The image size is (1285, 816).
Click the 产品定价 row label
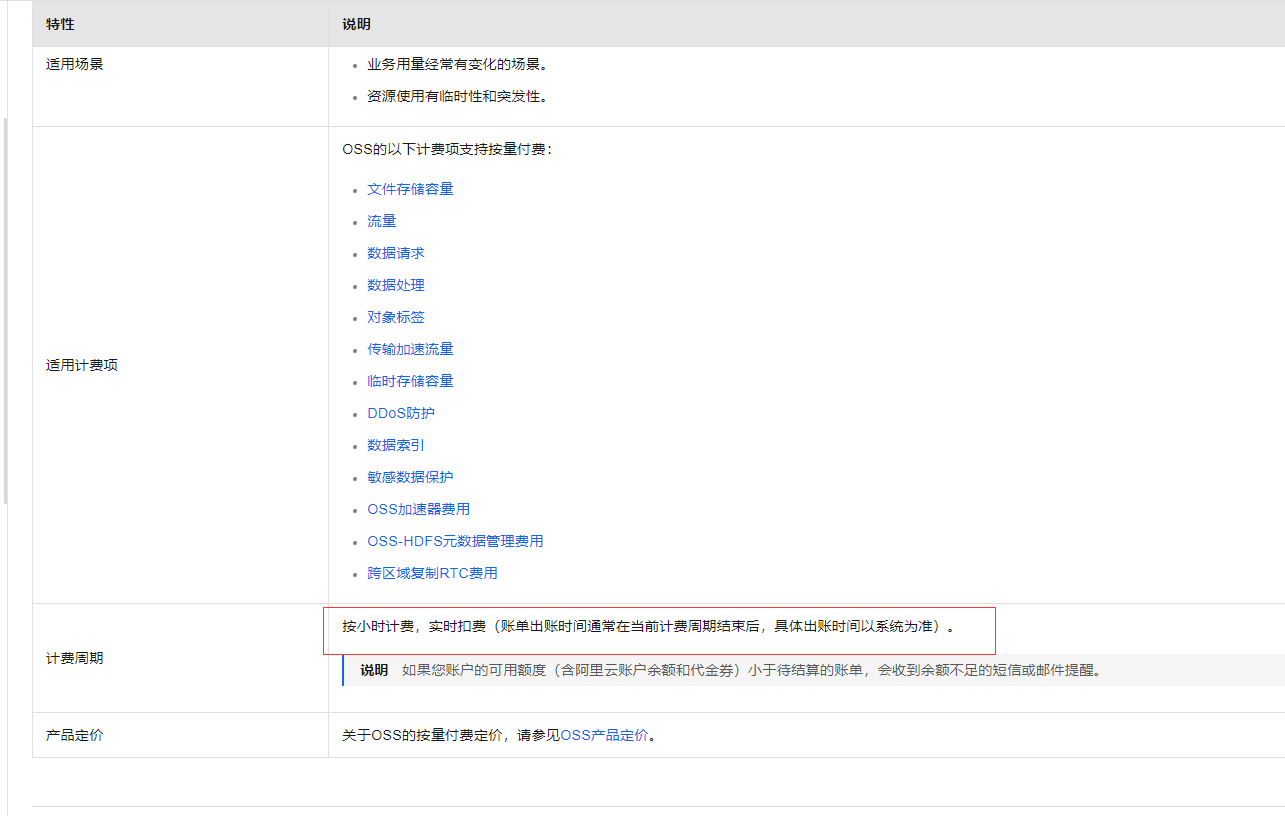pos(74,735)
